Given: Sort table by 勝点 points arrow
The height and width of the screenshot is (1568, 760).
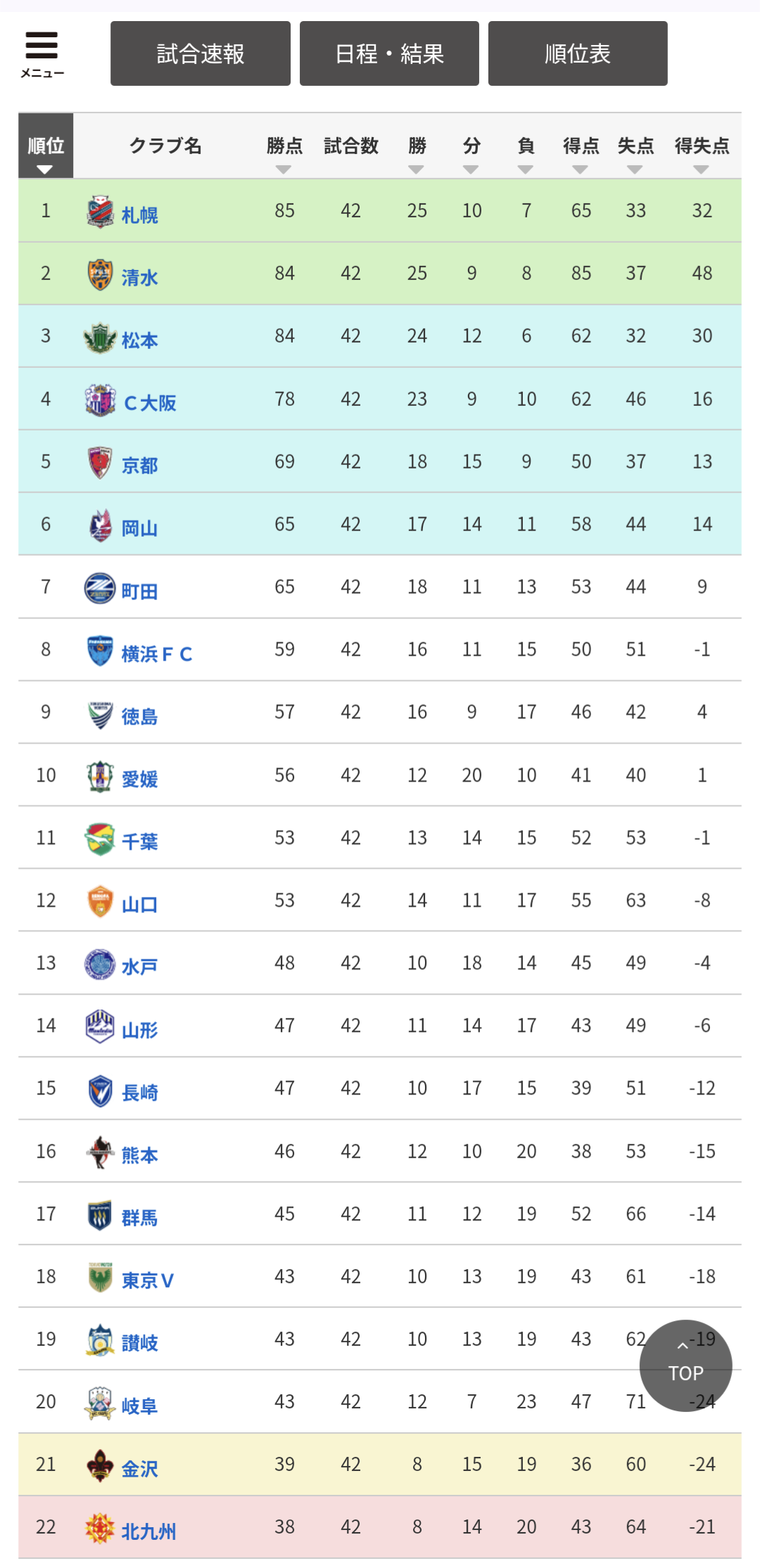Looking at the screenshot, I should (284, 170).
